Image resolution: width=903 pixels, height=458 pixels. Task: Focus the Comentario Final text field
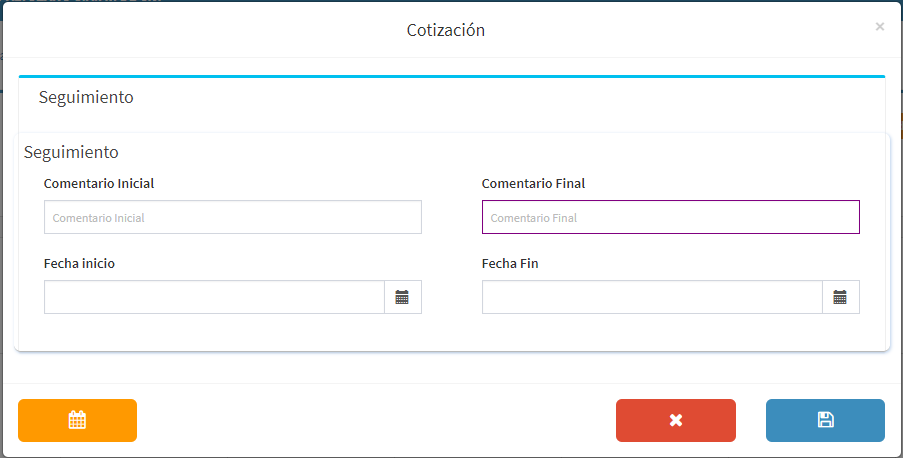(x=670, y=217)
